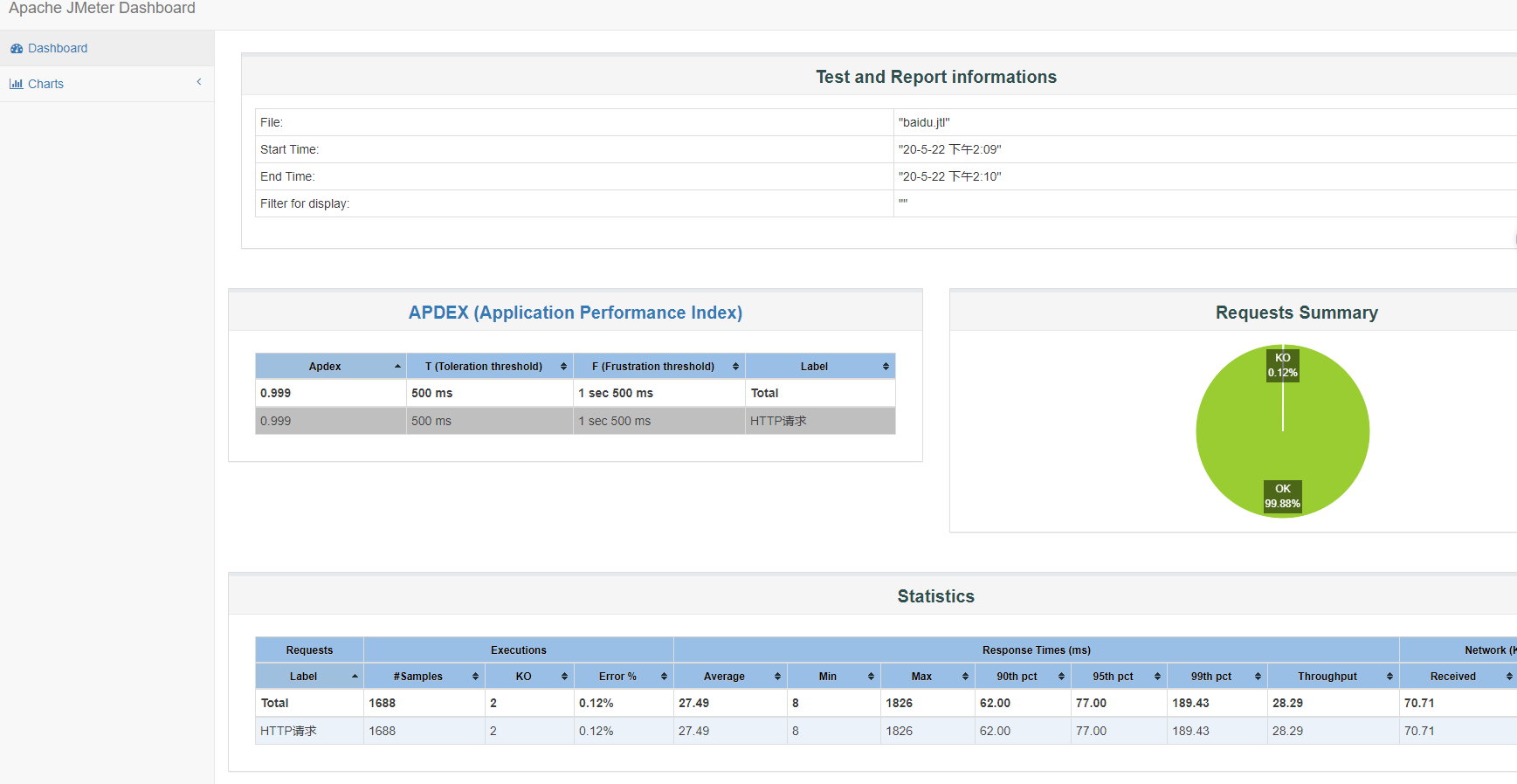Viewport: 1517px width, 784px height.
Task: Follow the APDEX (Application Performance Index) heading link
Action: tap(576, 313)
